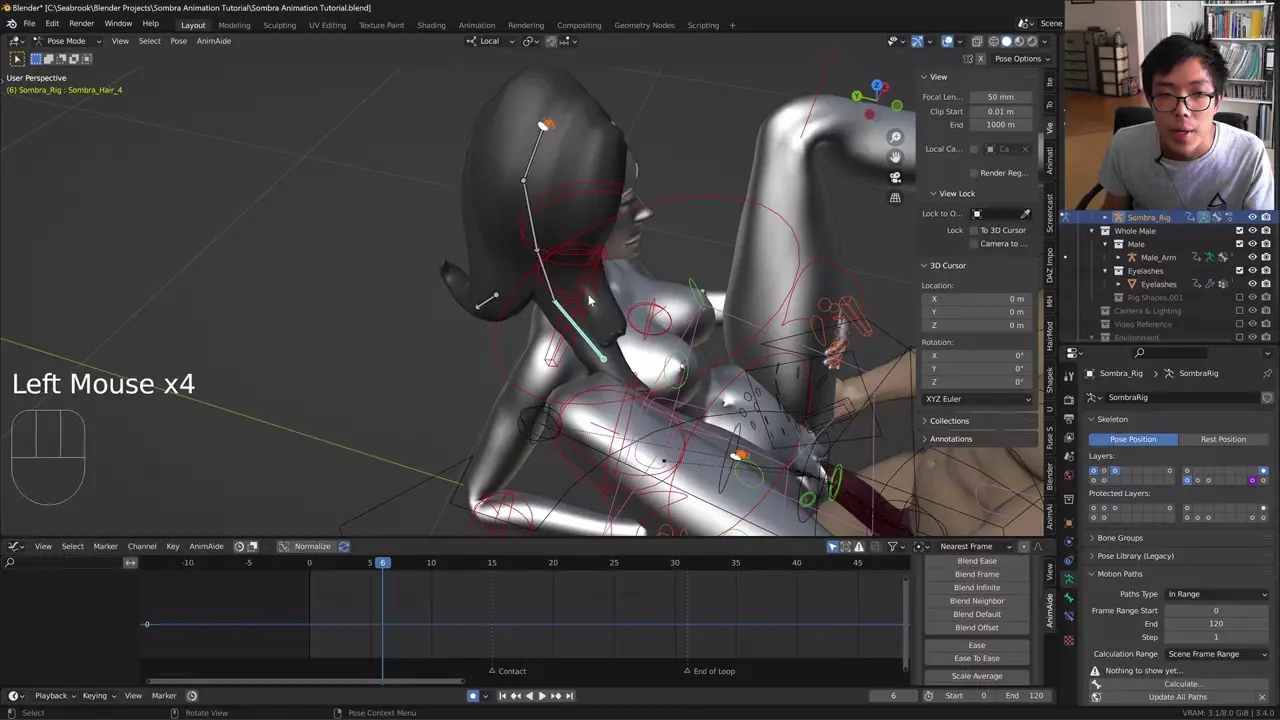Click the Rest Position button

coord(1222,439)
